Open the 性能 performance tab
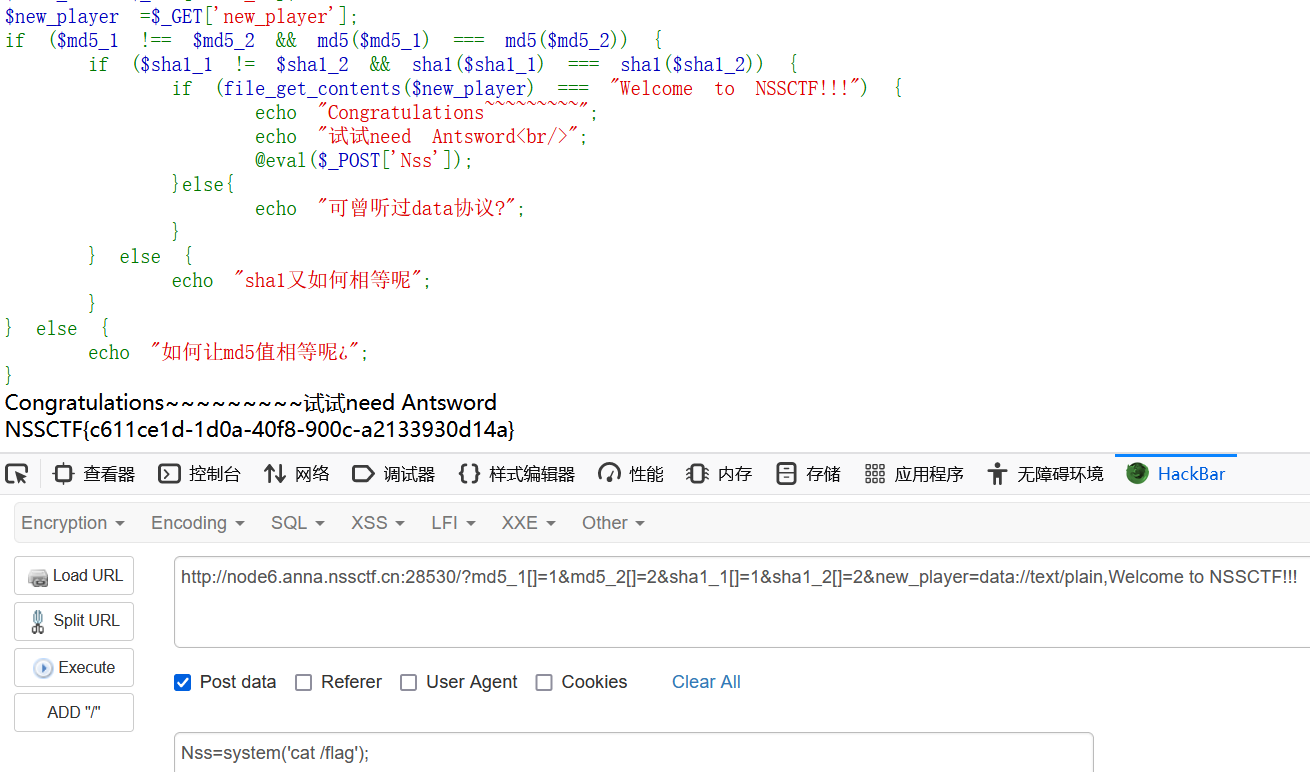 click(x=630, y=474)
